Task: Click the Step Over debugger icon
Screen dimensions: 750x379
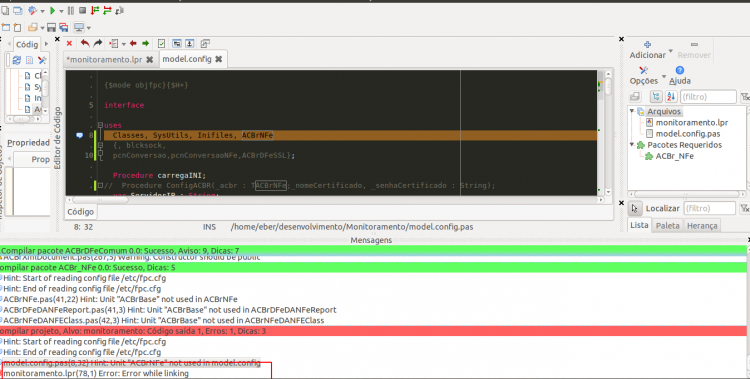Action: tap(107, 10)
